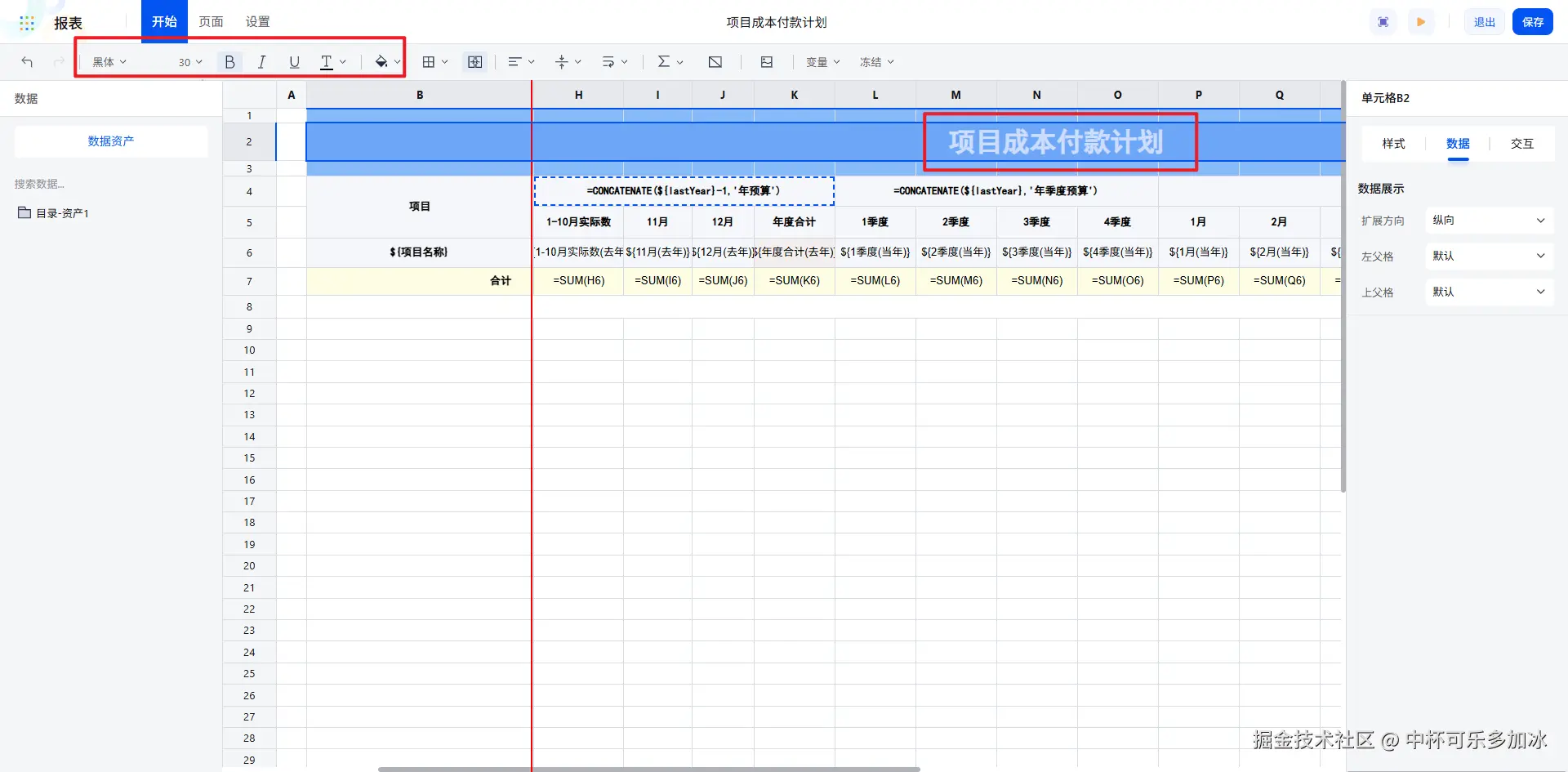
Task: Insert an image with the picture icon
Action: [767, 62]
